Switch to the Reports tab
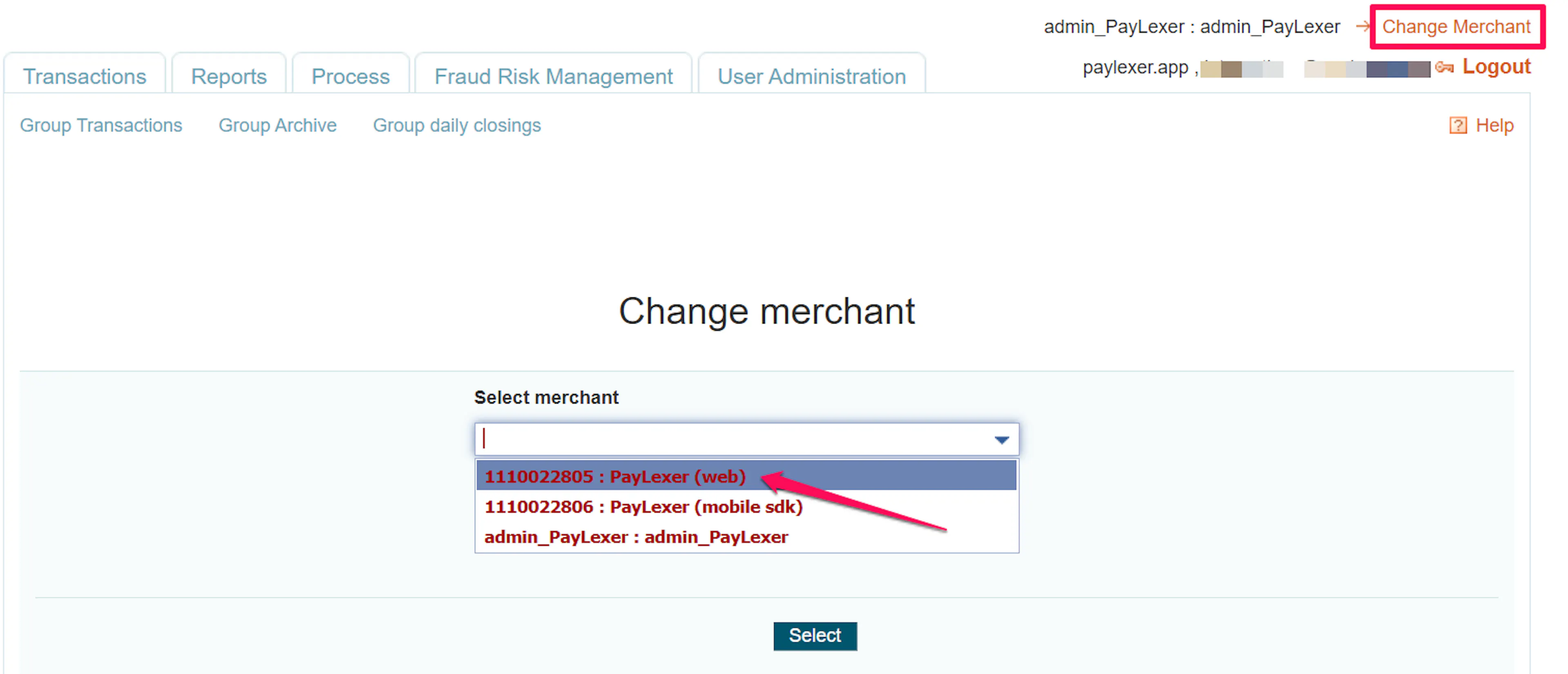The image size is (1568, 674). [229, 76]
